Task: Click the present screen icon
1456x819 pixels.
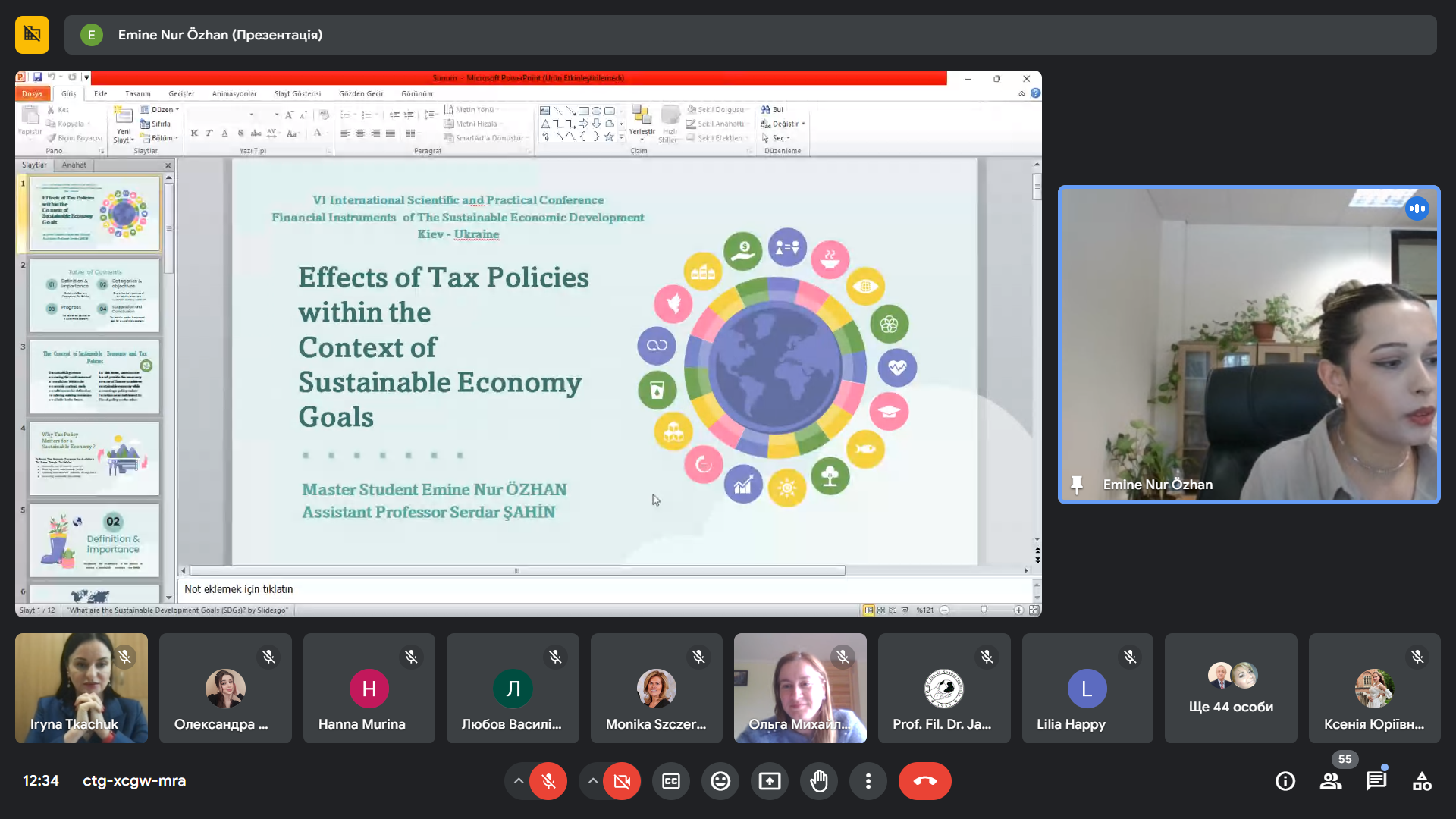Action: (x=770, y=781)
